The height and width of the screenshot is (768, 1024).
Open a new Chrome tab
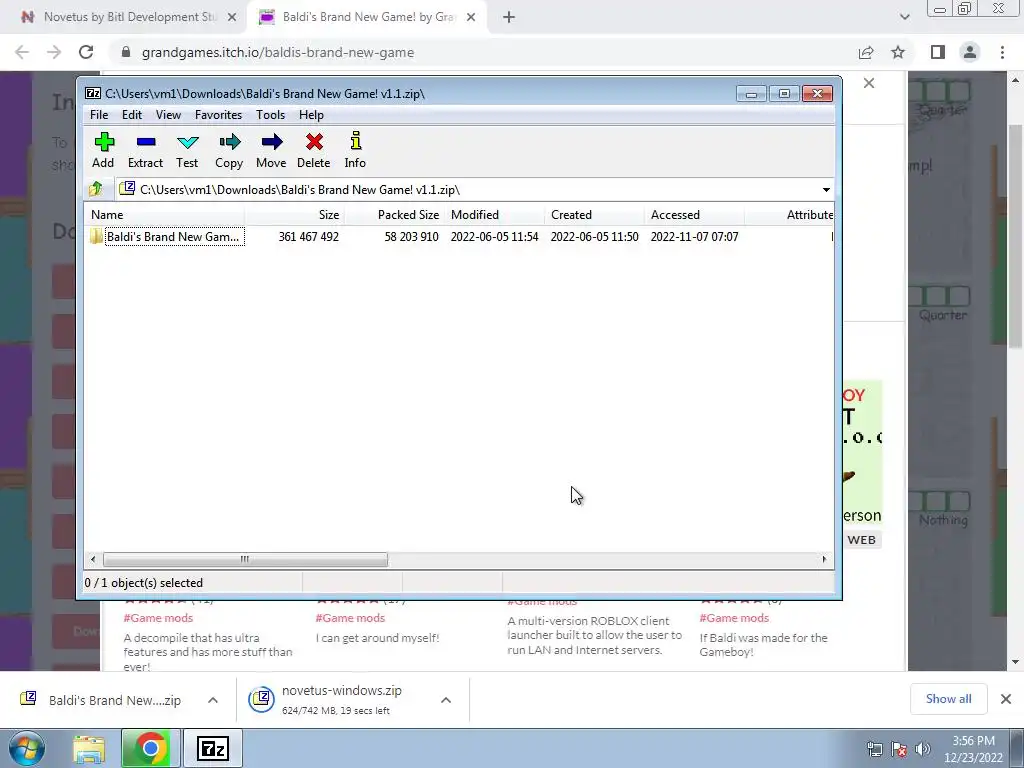(x=509, y=17)
